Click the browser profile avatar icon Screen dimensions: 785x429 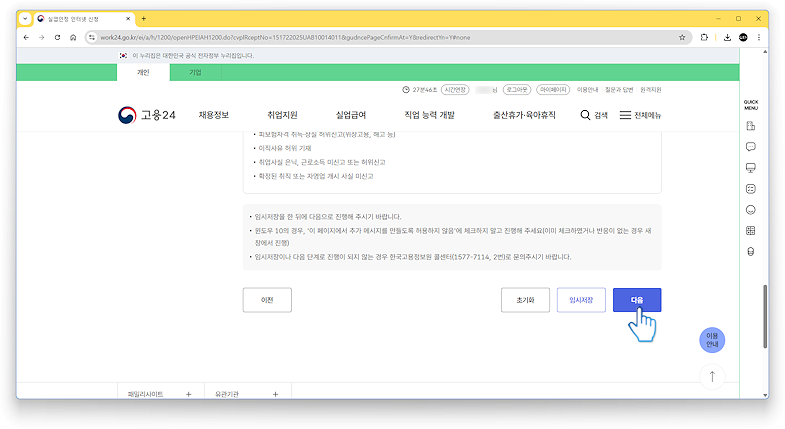(743, 38)
